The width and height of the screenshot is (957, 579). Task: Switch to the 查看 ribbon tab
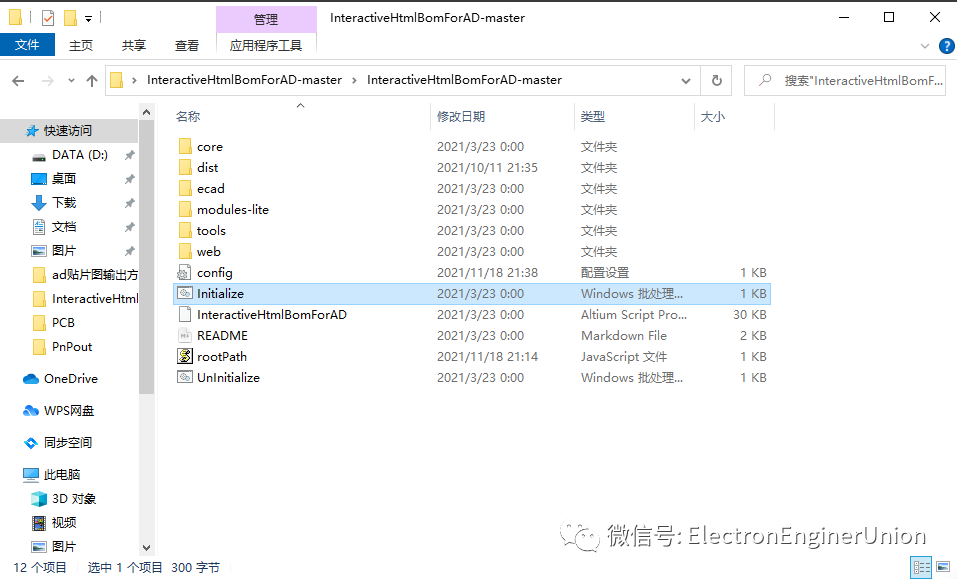pyautogui.click(x=187, y=46)
